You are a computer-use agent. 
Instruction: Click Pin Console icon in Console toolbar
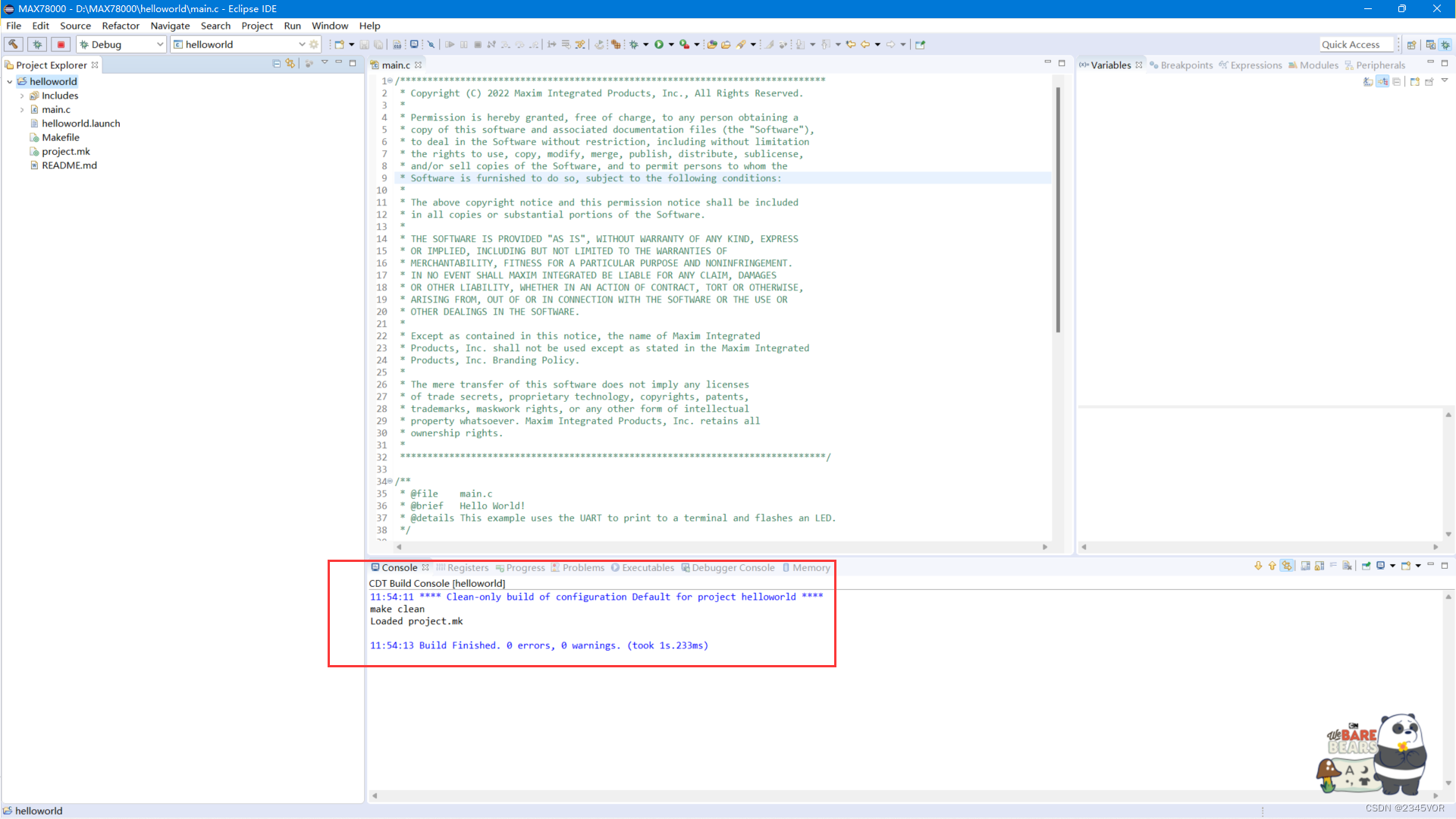coord(1366,566)
